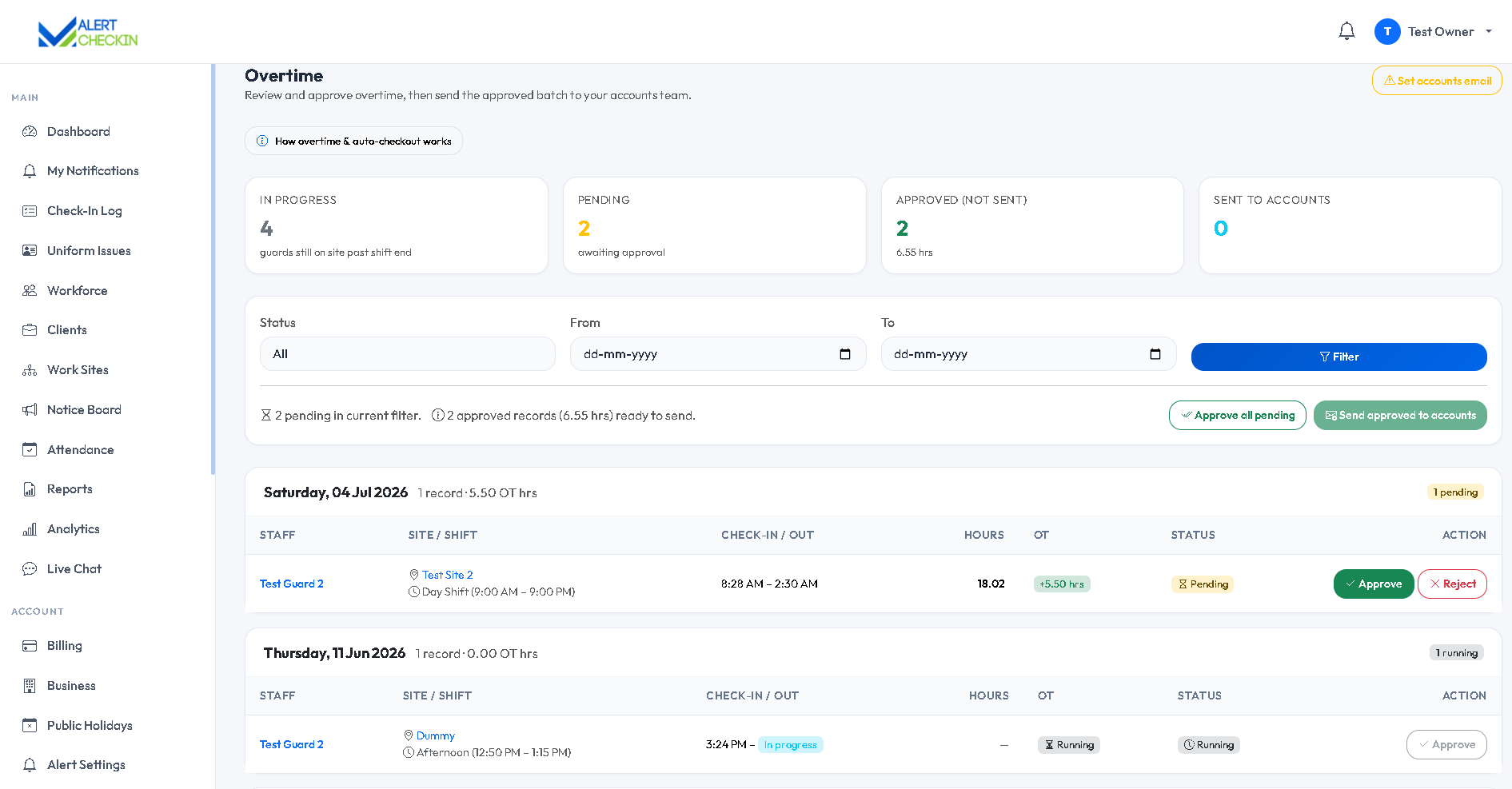This screenshot has height=789, width=1512.
Task: Click the Attendance calendar icon
Action: coord(30,449)
